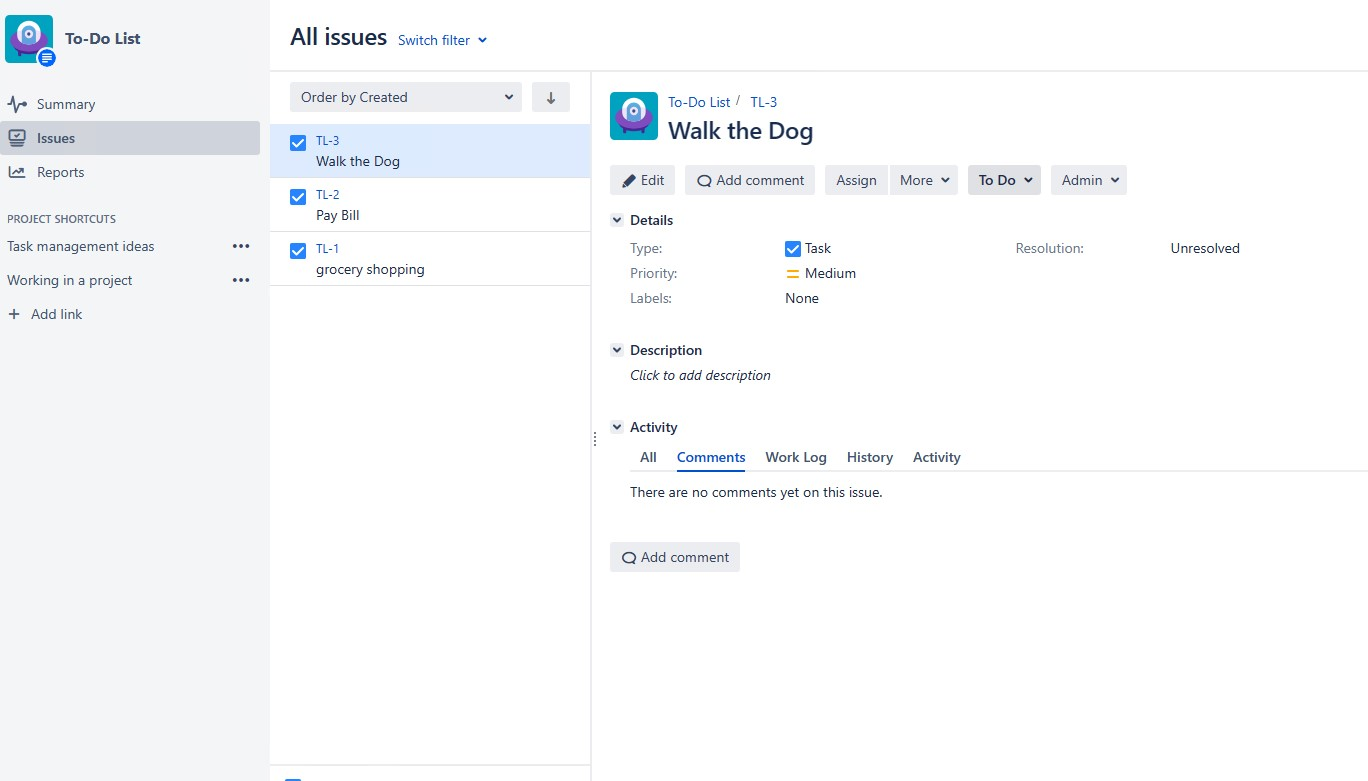Click the Task type icon in Details

(x=791, y=248)
